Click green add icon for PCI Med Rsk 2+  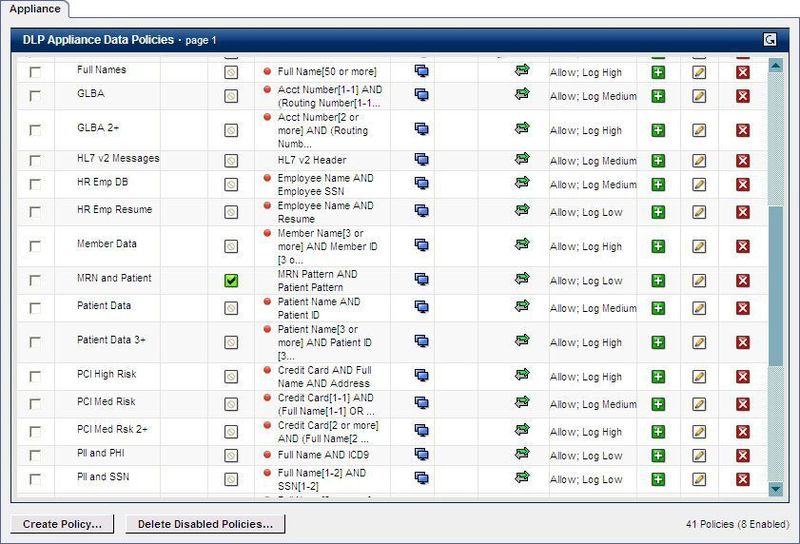tap(658, 431)
